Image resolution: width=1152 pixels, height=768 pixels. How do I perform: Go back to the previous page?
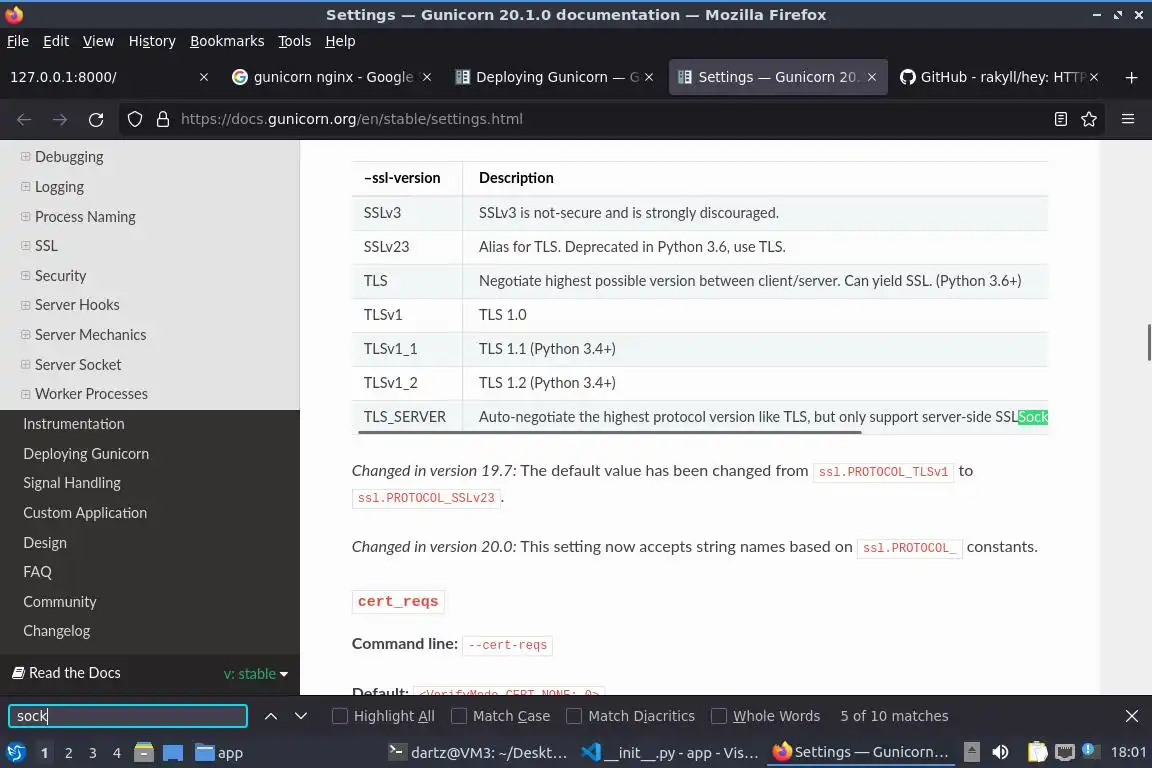pos(24,119)
